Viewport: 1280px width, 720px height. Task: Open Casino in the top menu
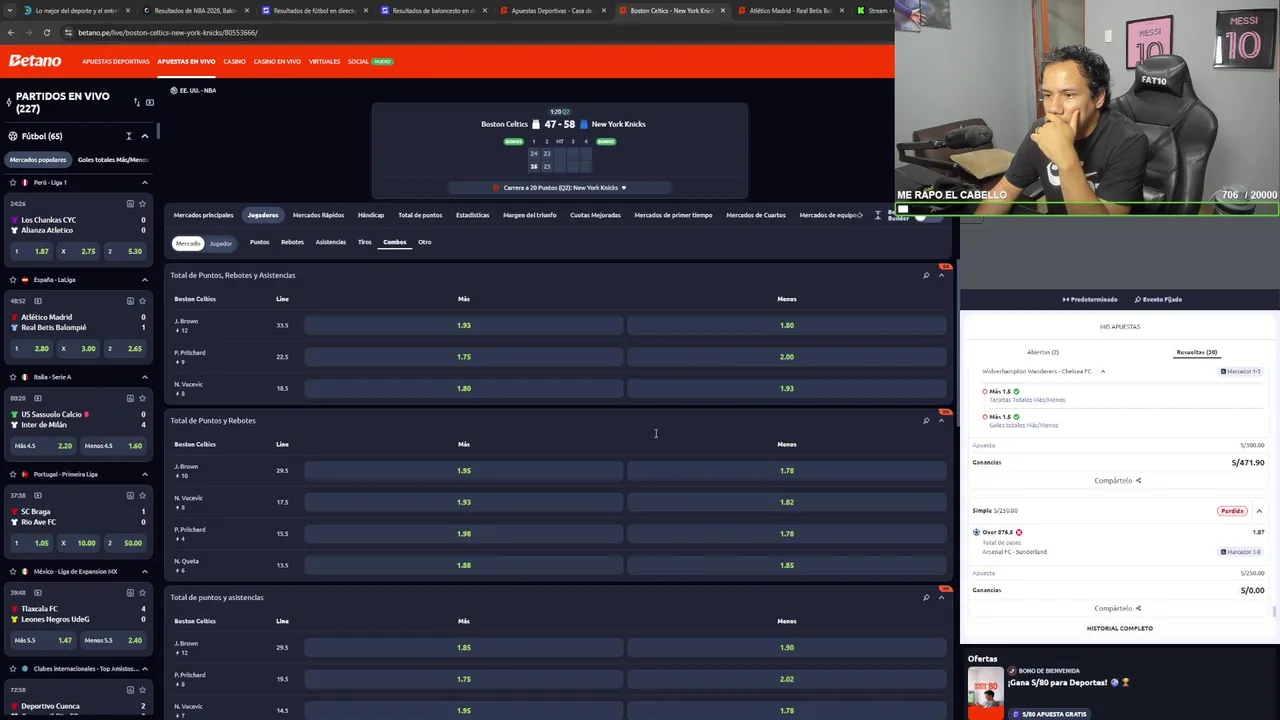click(x=234, y=61)
